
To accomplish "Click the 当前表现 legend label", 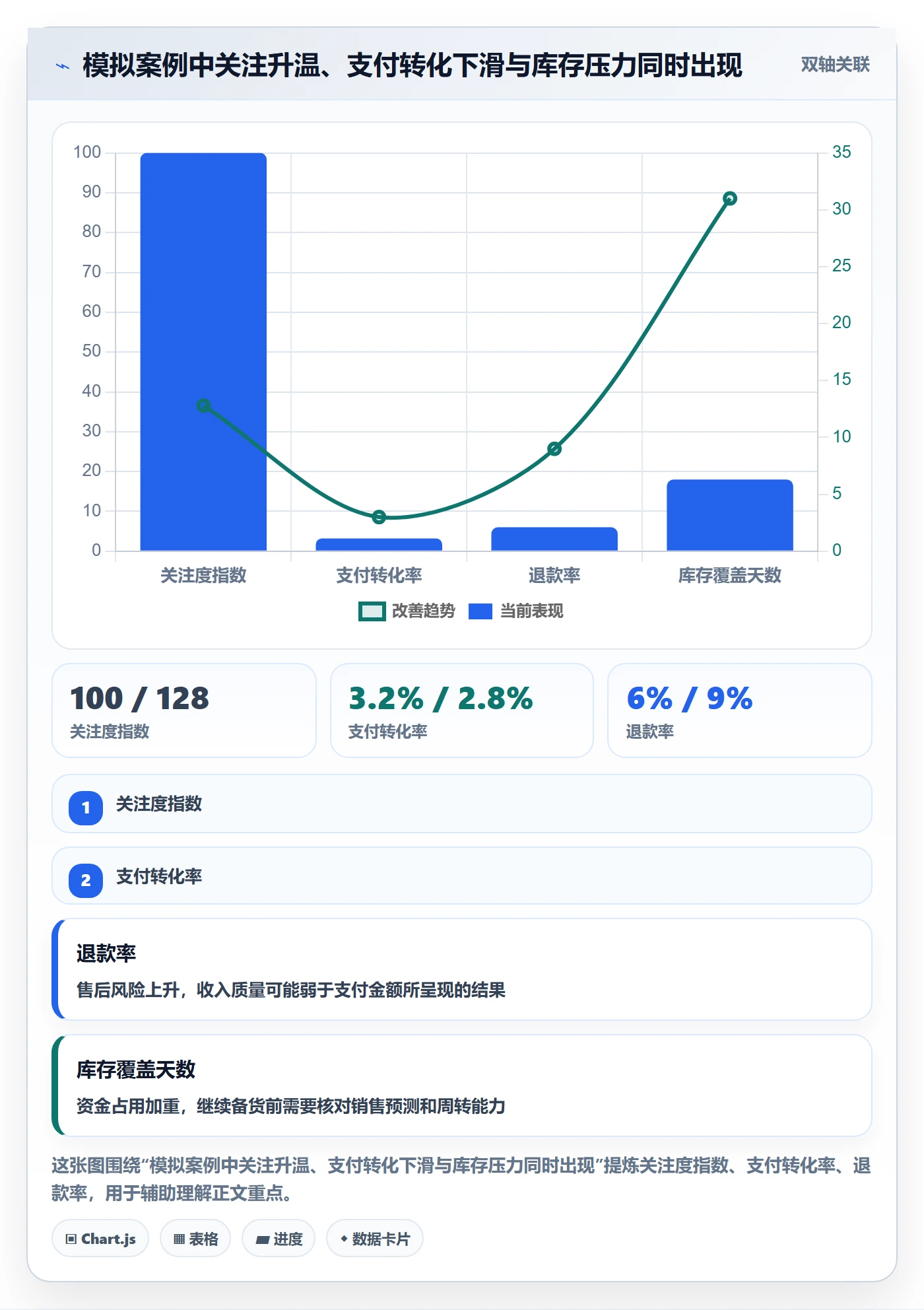I will 532,611.
